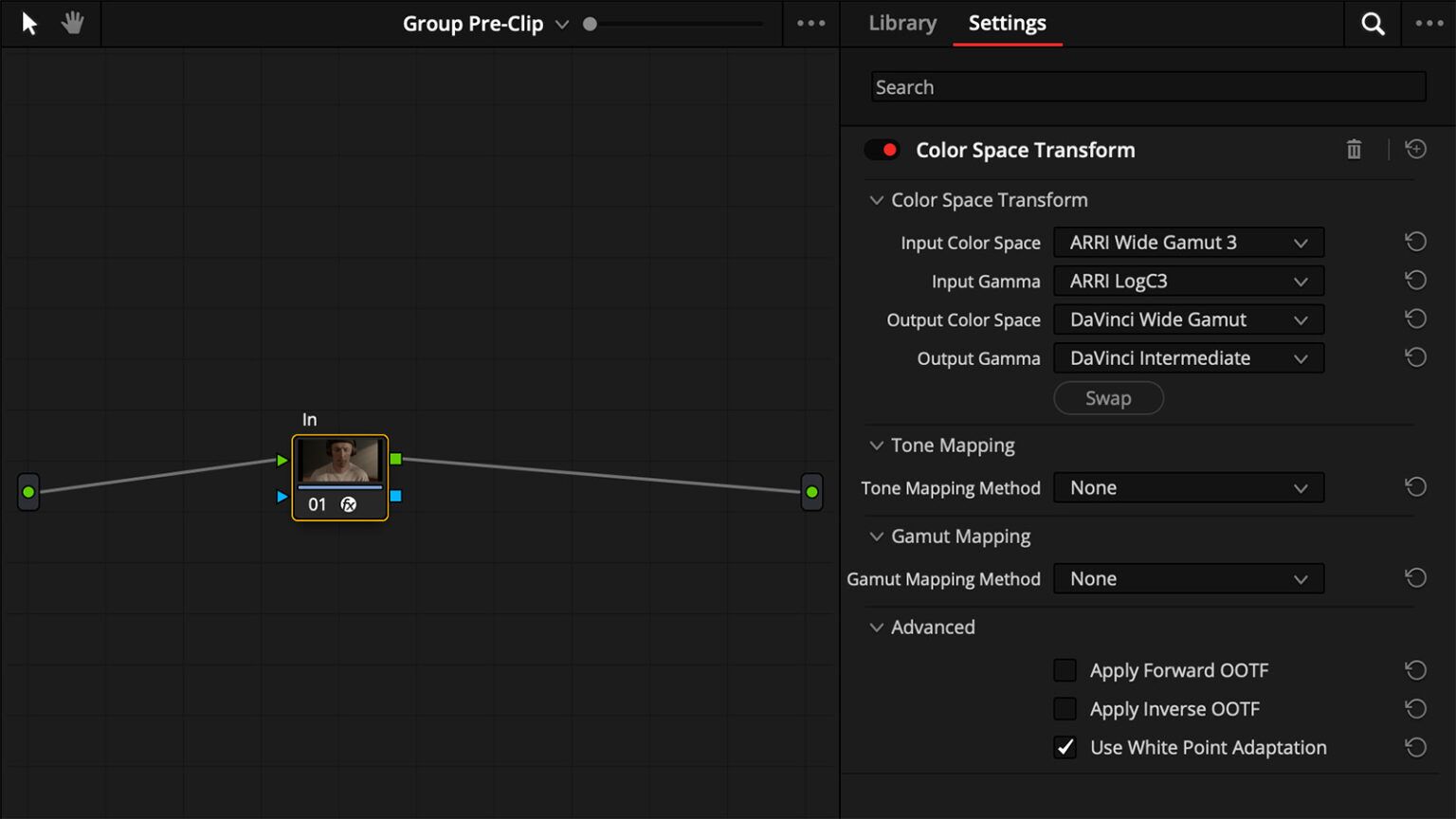
Task: Click the bypass icon on node 01
Action: tap(349, 504)
